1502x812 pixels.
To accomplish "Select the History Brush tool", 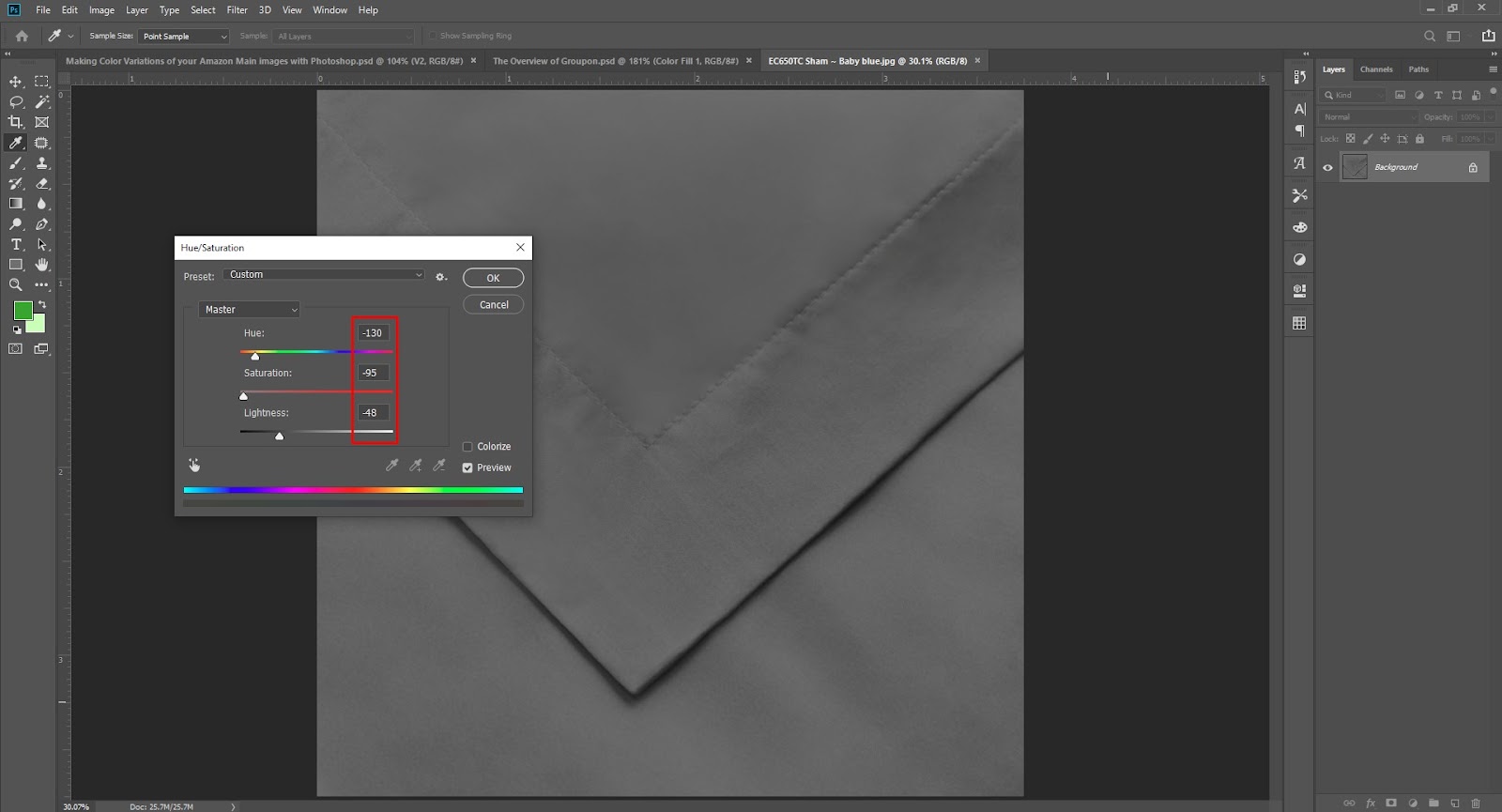I will tap(16, 184).
